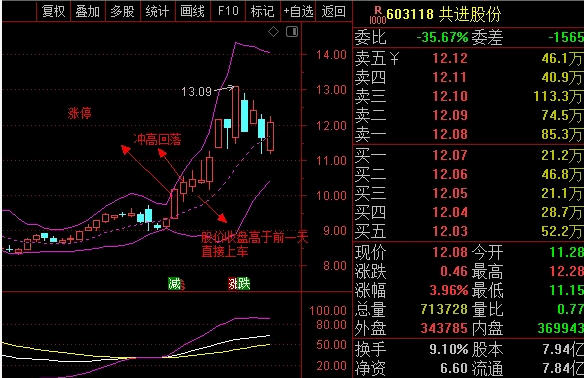Add stock via +自选 button
Viewport: 584px width, 378px height.
click(x=298, y=11)
